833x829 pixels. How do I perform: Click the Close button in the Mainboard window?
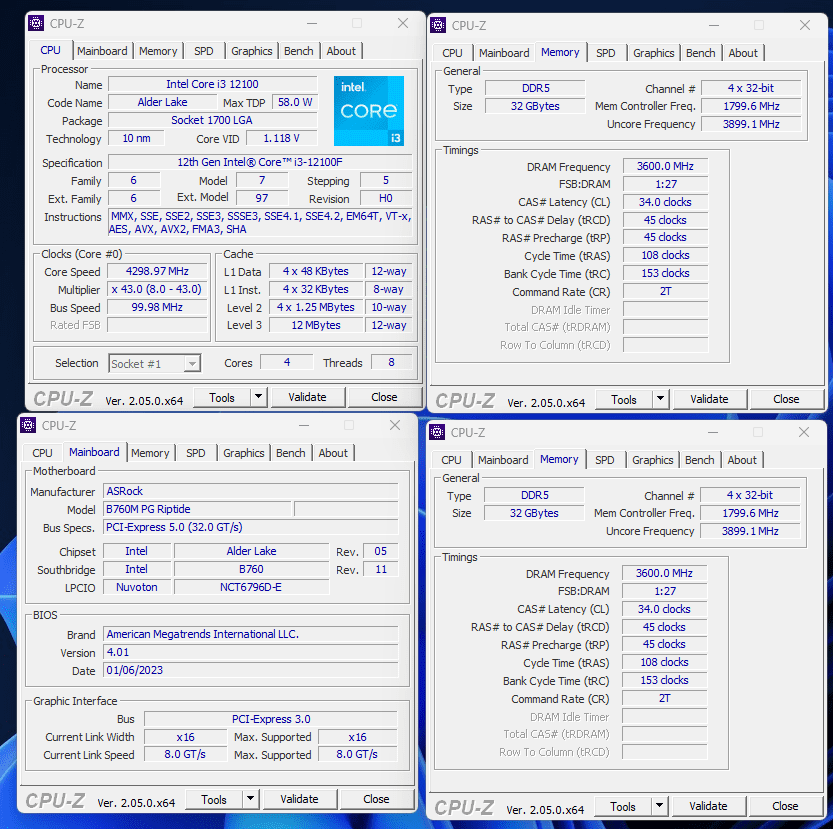pos(376,799)
